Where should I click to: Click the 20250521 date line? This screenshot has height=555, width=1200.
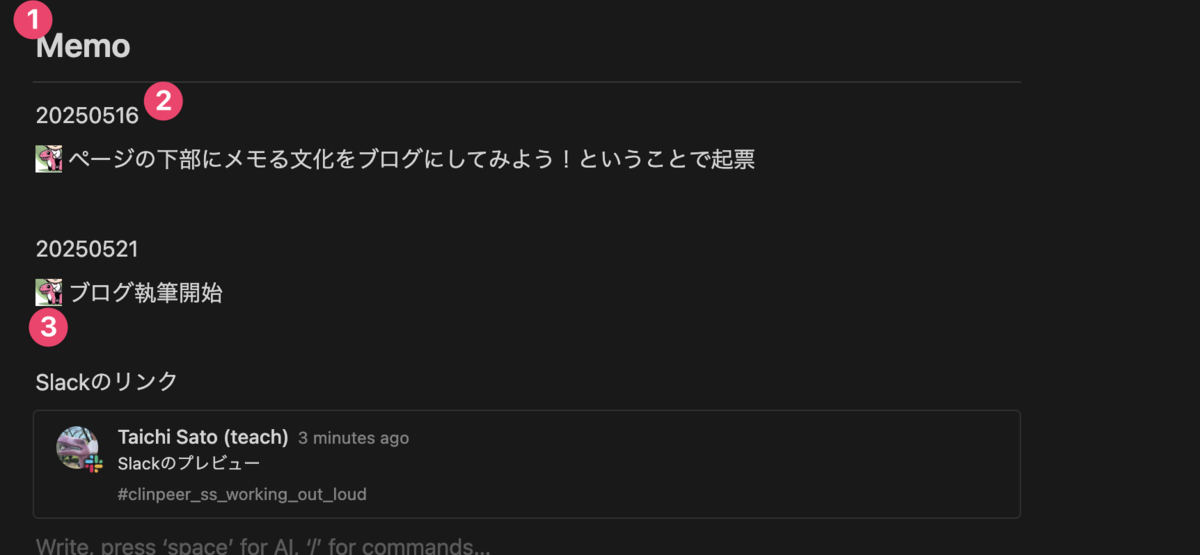pos(87,249)
